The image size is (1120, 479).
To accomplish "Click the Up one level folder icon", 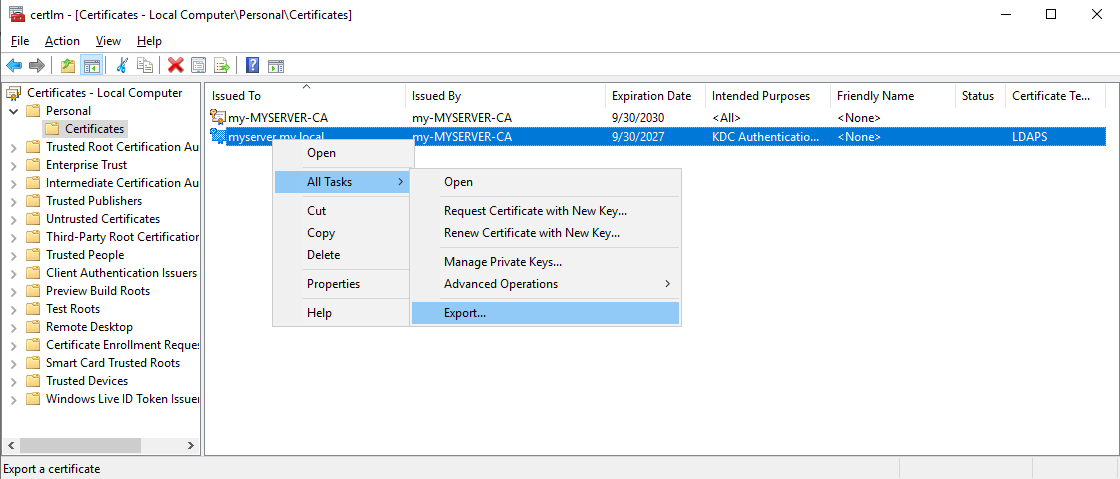I will coord(68,65).
